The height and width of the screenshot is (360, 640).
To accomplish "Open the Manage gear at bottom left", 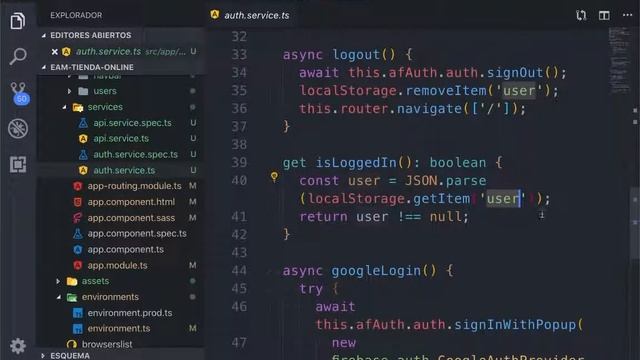I will (x=18, y=346).
